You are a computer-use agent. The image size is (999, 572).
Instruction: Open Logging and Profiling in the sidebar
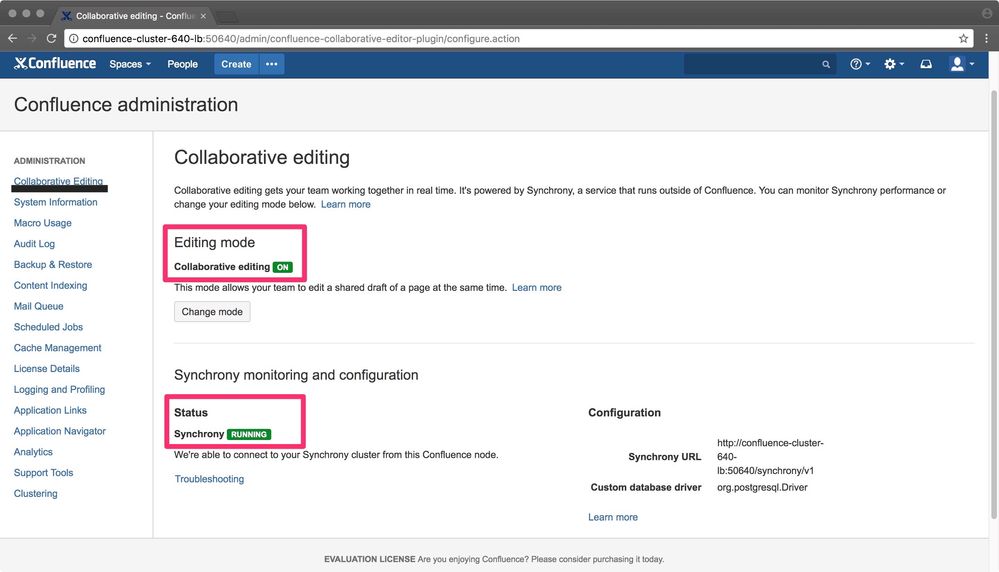pyautogui.click(x=59, y=389)
